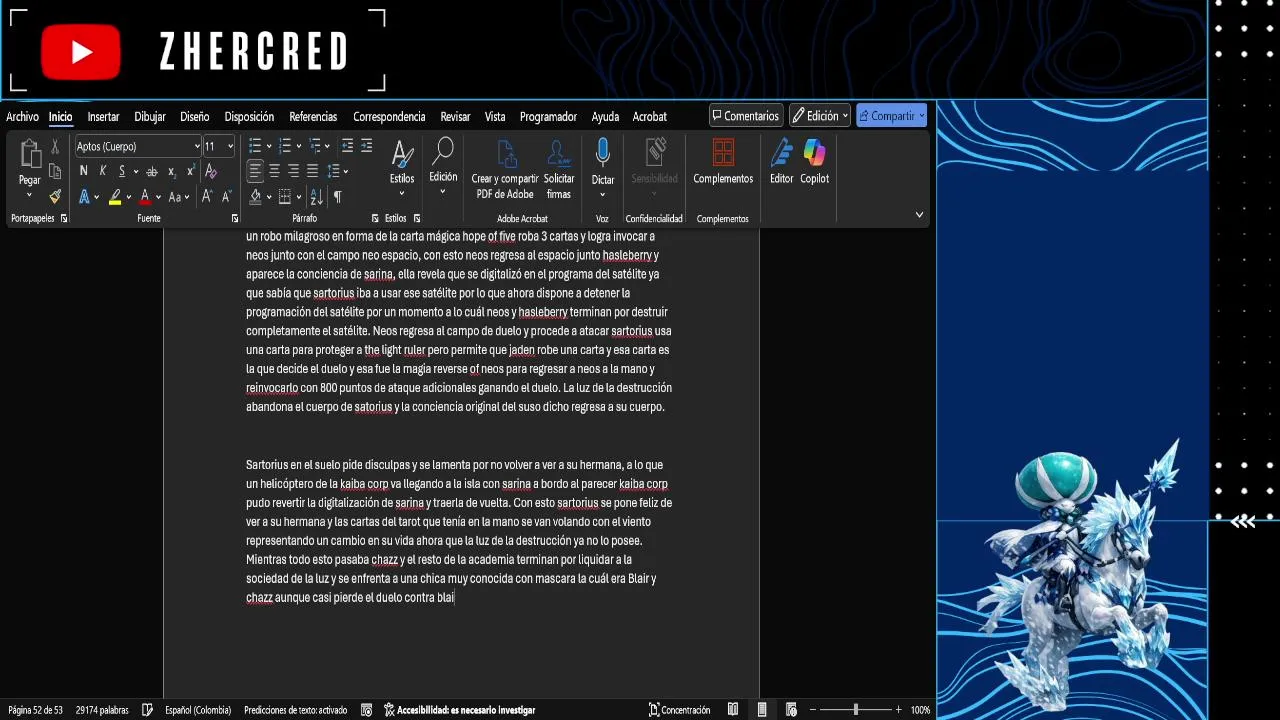Image resolution: width=1280 pixels, height=720 pixels.
Task: Expand numbered list dropdown arrow
Action: (x=299, y=146)
